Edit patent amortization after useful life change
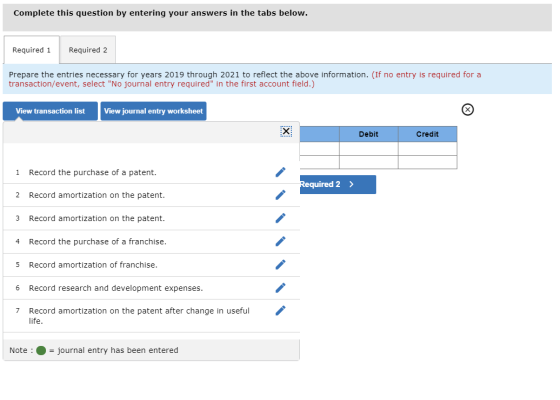Image resolution: width=560 pixels, height=400 pixels. point(280,311)
